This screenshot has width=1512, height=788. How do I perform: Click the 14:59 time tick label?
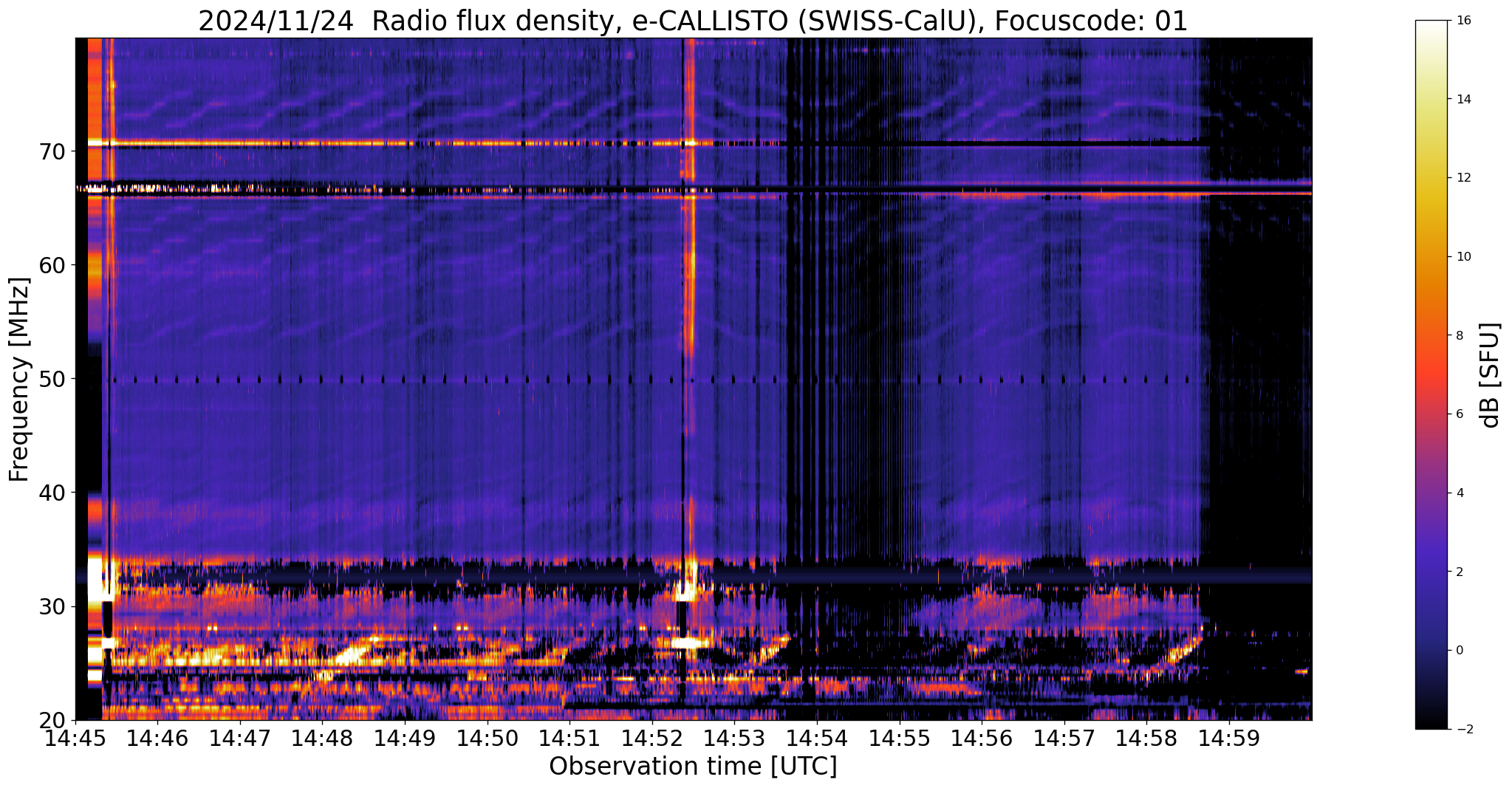tap(1229, 739)
